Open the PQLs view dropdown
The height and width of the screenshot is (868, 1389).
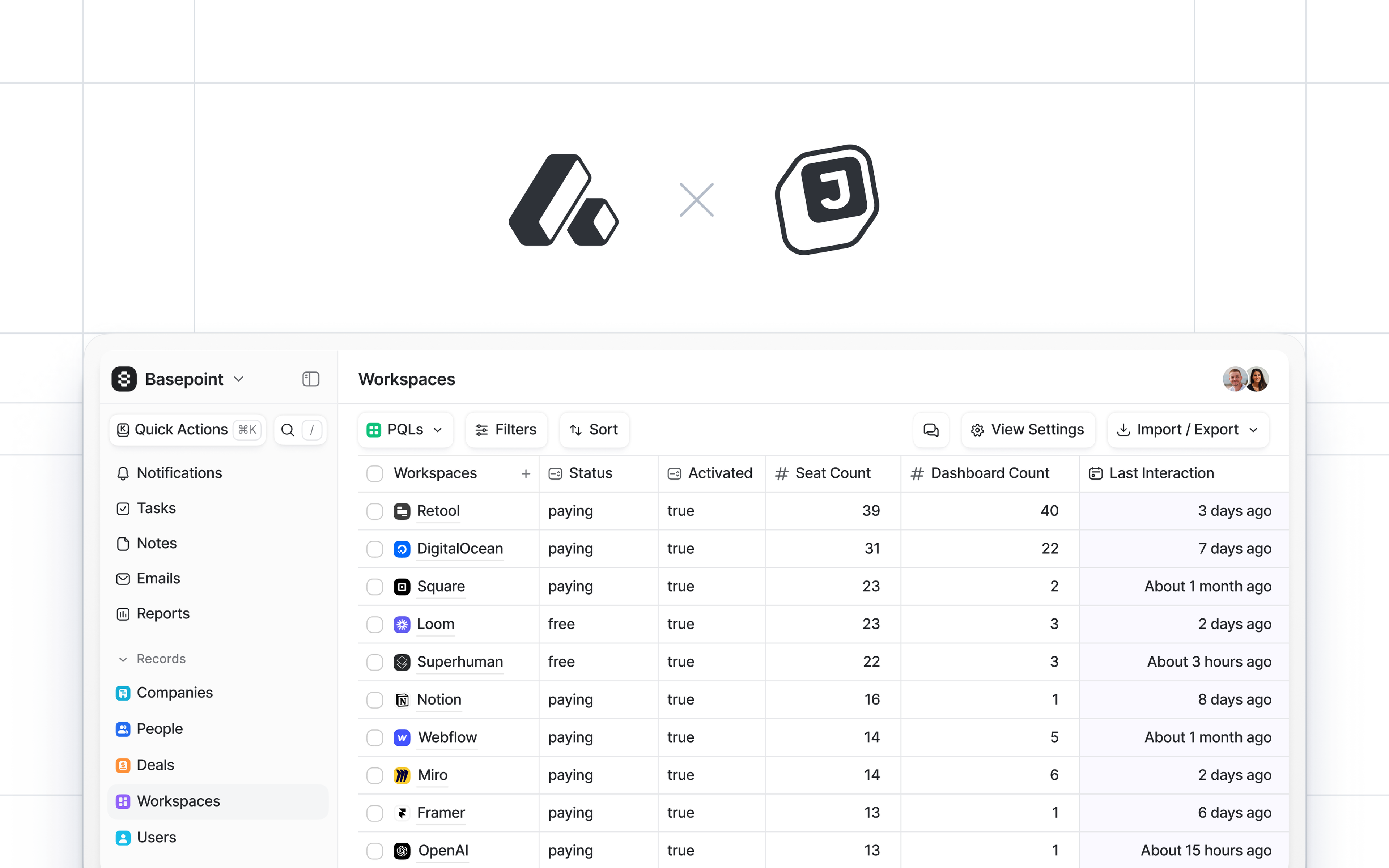[x=405, y=429]
